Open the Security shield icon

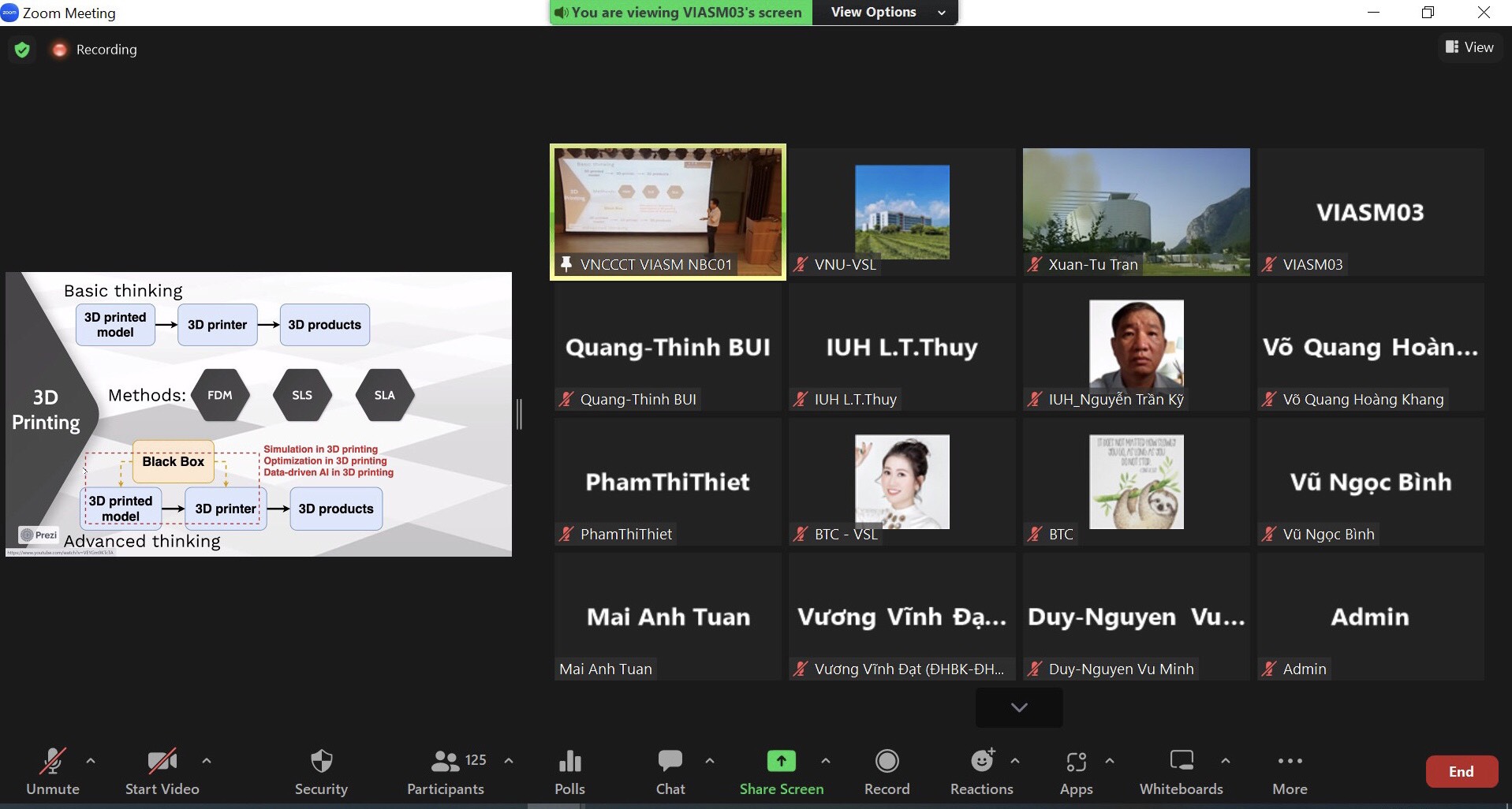[x=321, y=762]
